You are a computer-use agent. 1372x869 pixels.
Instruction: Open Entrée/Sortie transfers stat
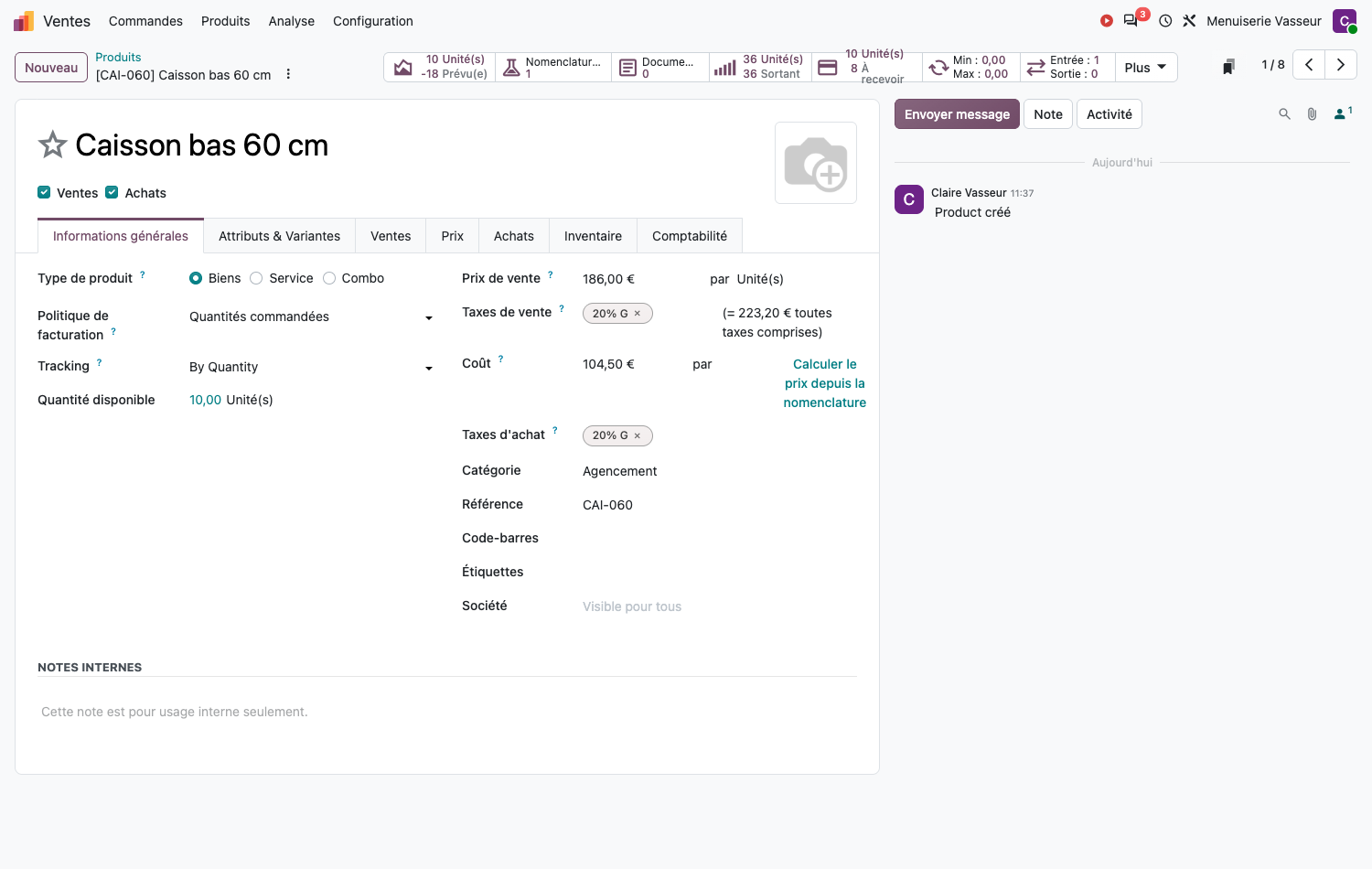pos(1067,67)
